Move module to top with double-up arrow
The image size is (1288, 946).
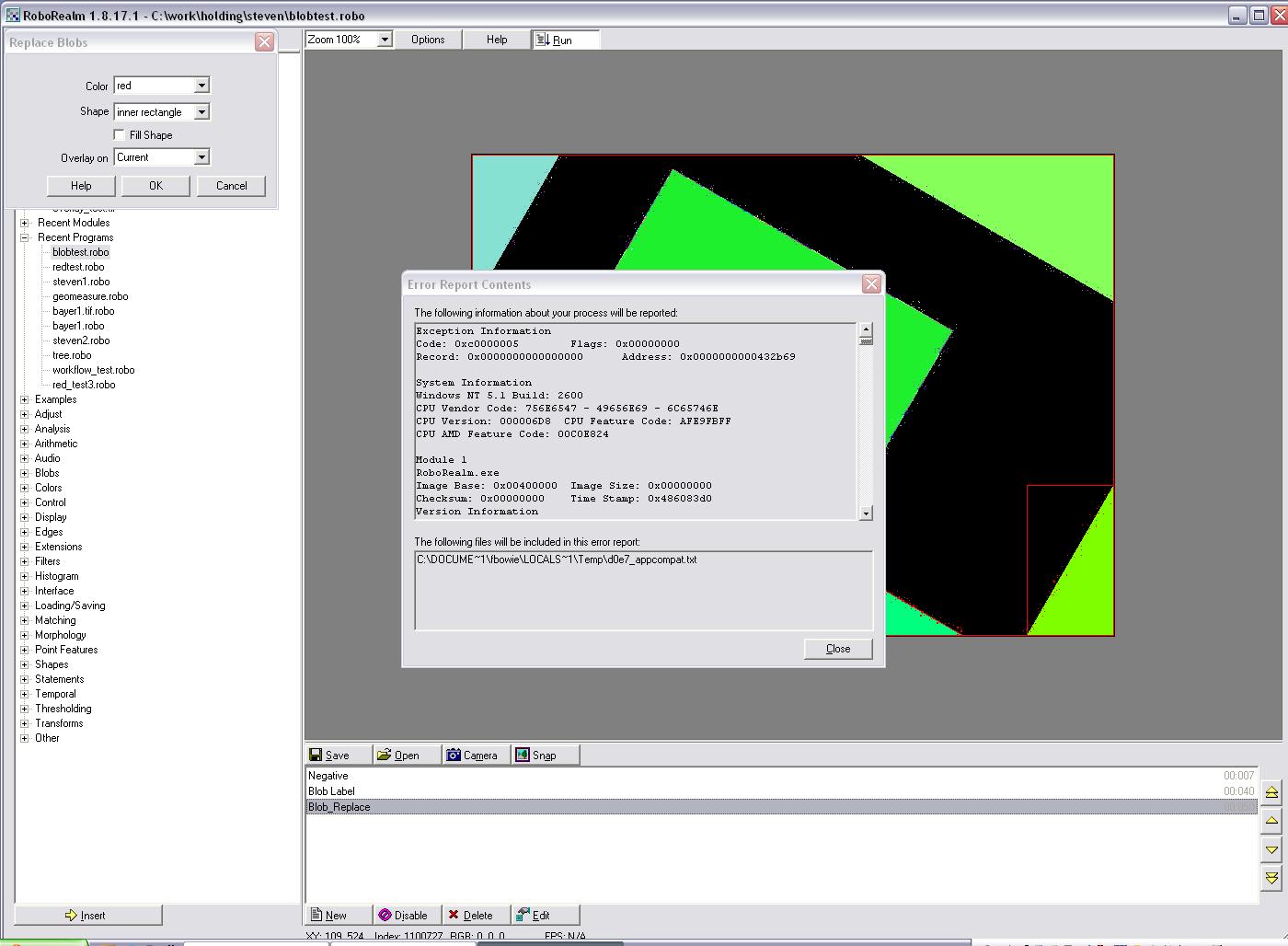pos(1271,792)
